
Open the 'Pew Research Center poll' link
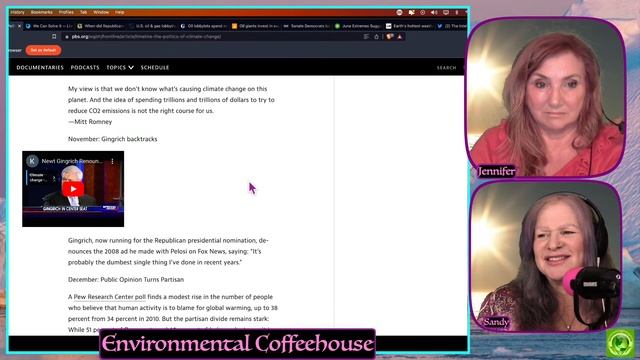click(x=109, y=297)
